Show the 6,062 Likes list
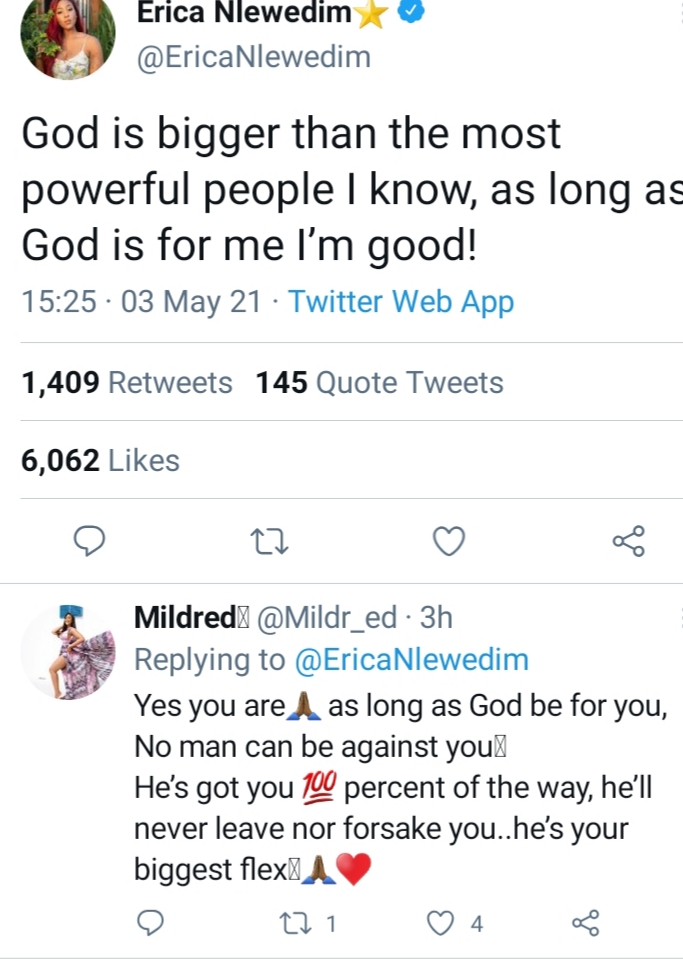Viewport: 683px width, 971px height. point(100,461)
